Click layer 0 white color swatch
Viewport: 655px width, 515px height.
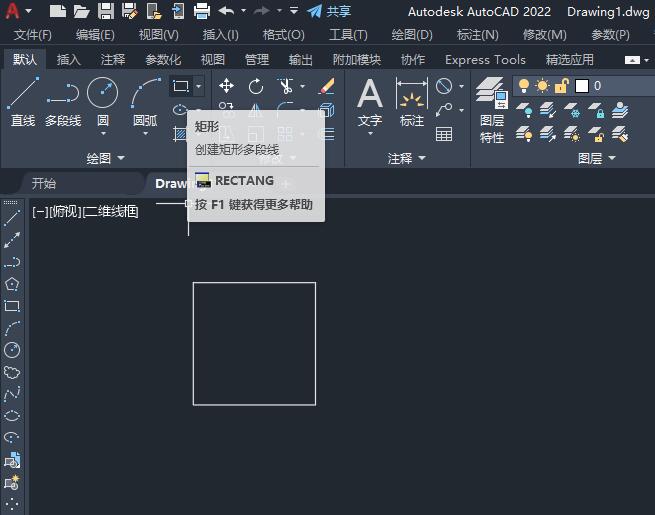pos(582,86)
